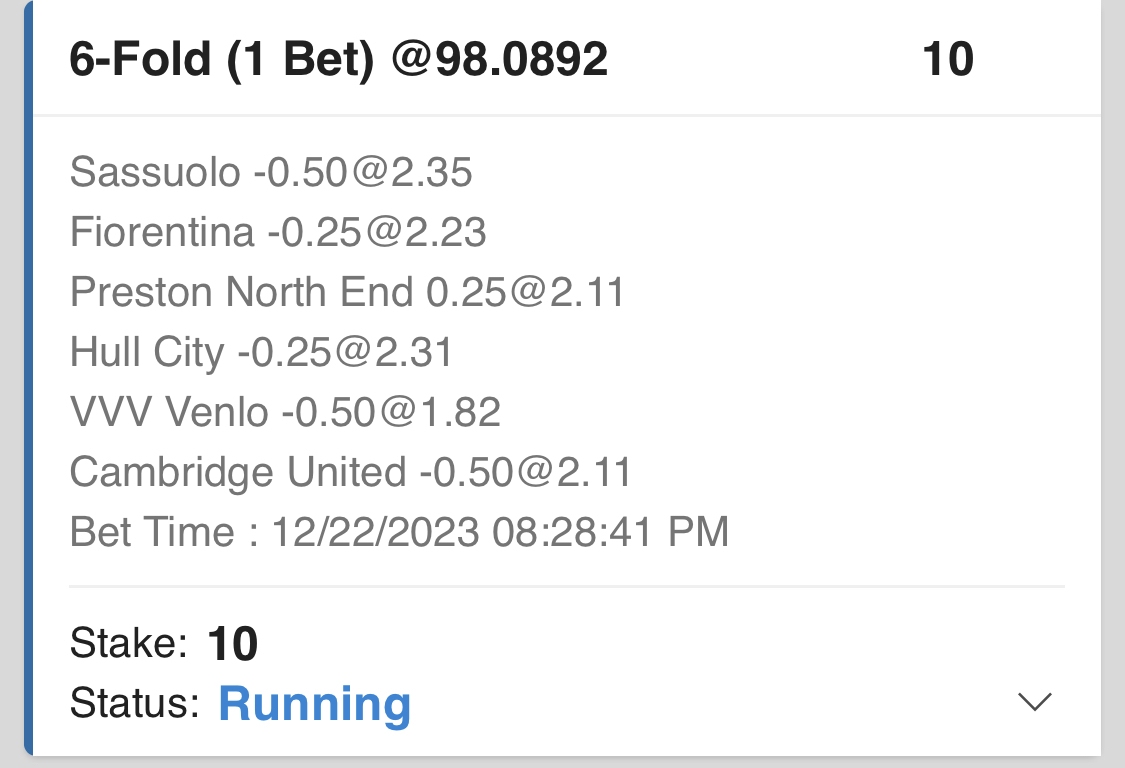The height and width of the screenshot is (768, 1125).
Task: Select the Sassuolo team name
Action: tap(154, 173)
